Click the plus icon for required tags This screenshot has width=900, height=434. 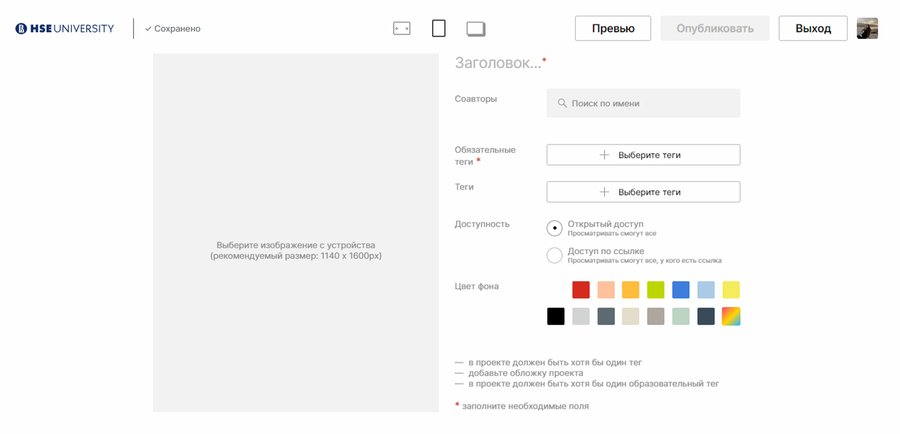coord(604,155)
